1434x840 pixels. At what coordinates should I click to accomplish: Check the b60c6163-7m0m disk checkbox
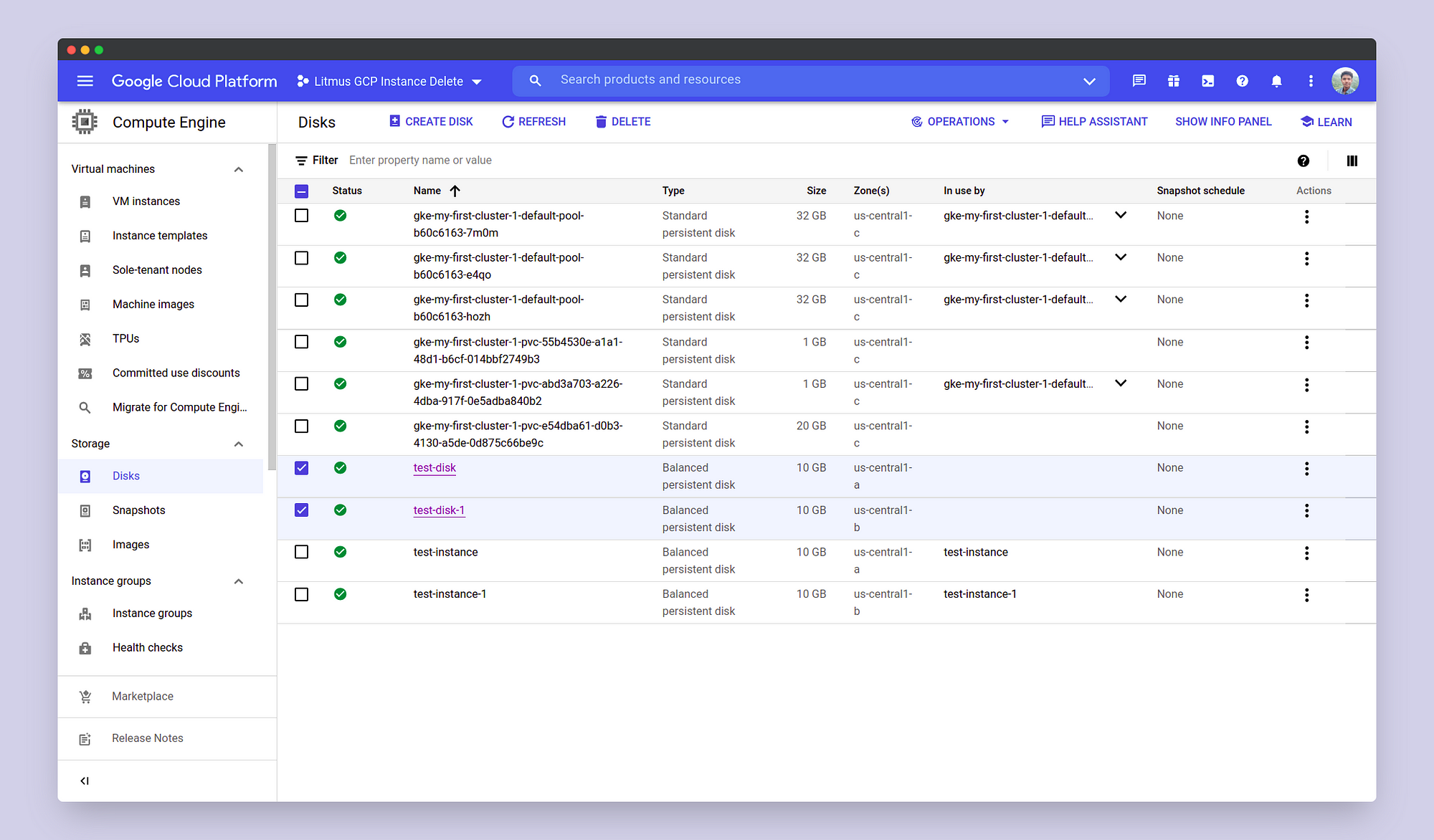[x=302, y=216]
